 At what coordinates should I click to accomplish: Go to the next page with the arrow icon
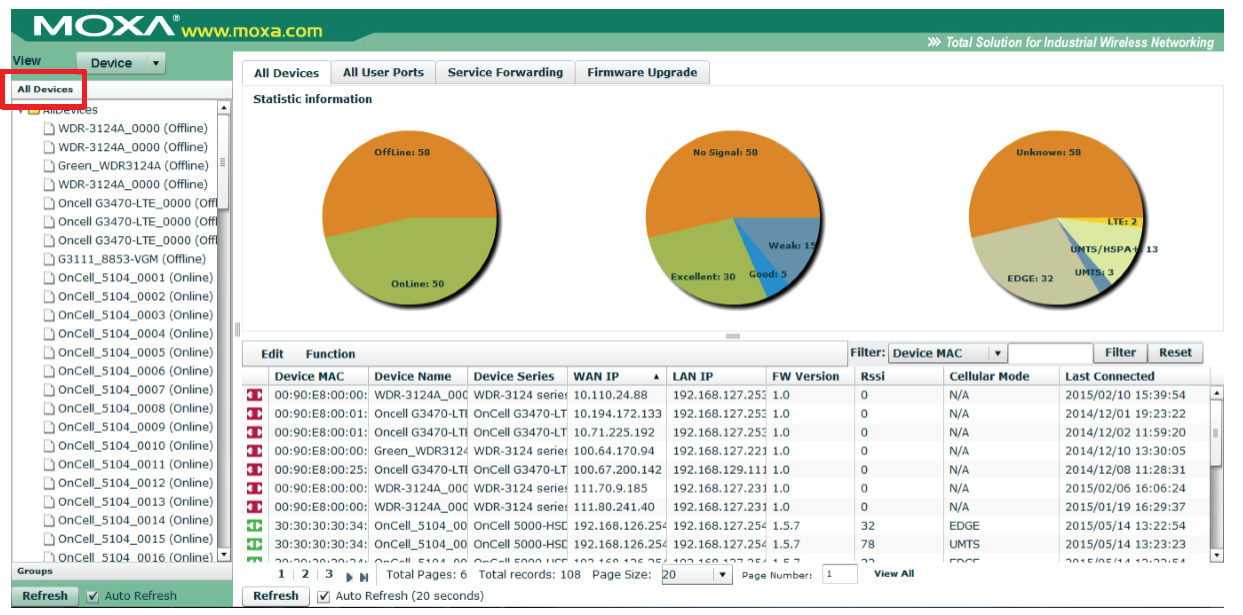coord(350,577)
